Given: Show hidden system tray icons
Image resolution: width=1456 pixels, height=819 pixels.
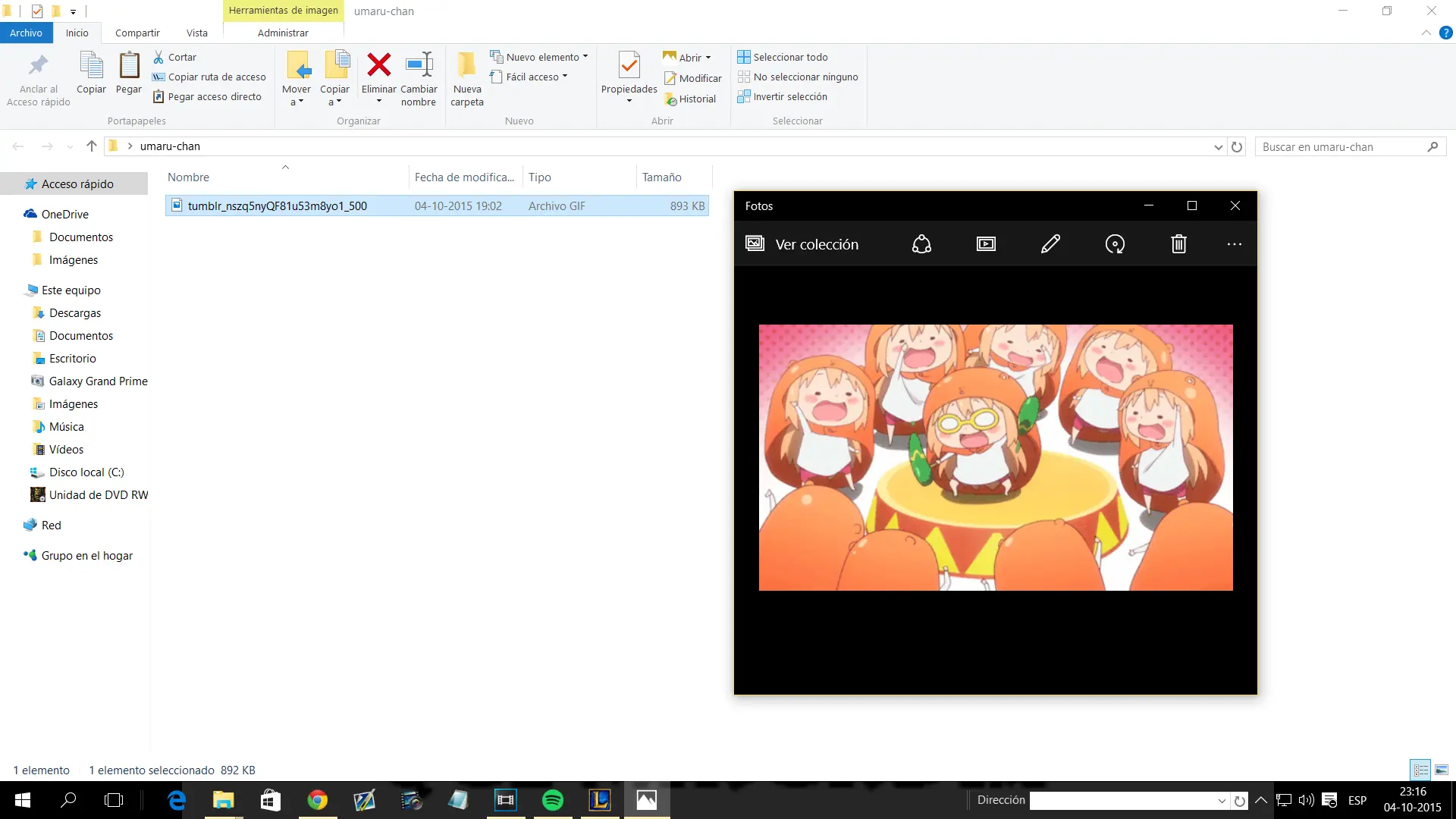Looking at the screenshot, I should (x=1261, y=800).
